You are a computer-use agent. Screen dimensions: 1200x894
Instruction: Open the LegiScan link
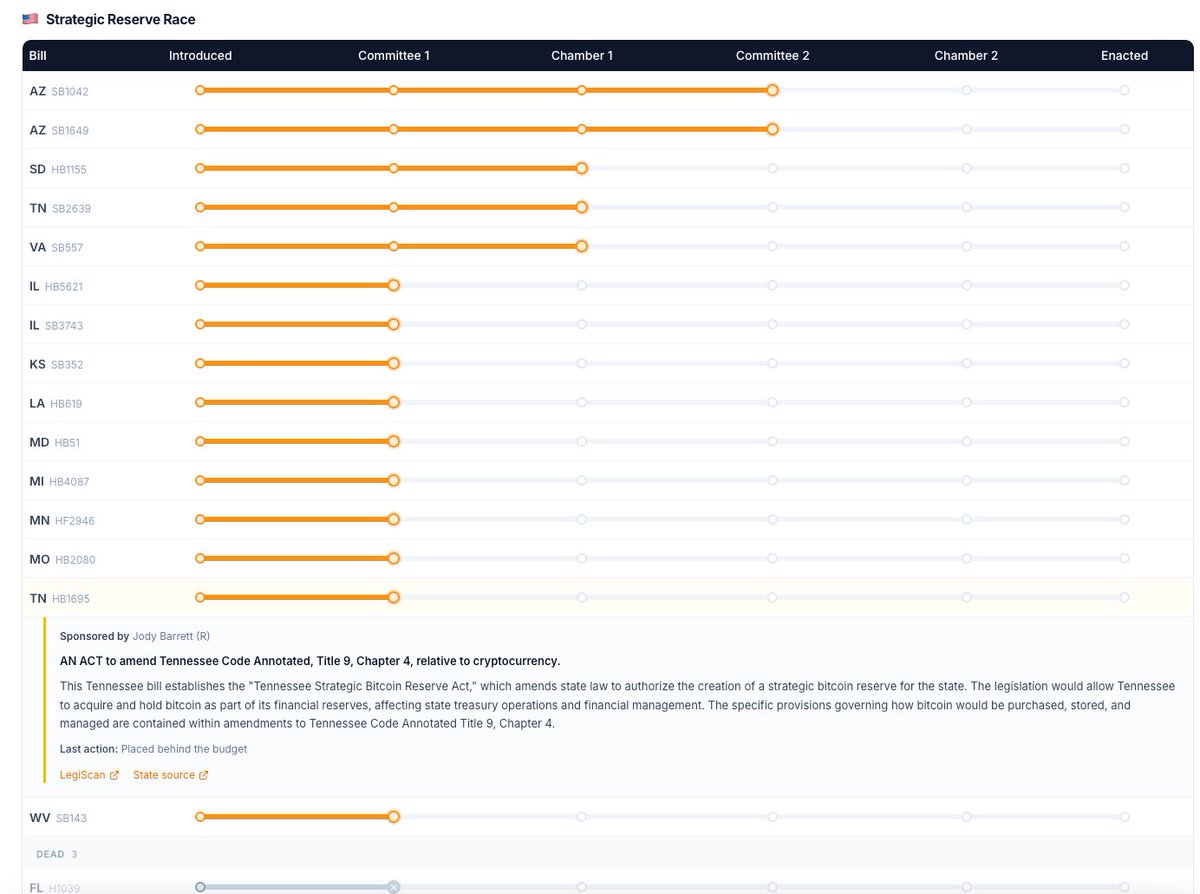[89, 775]
